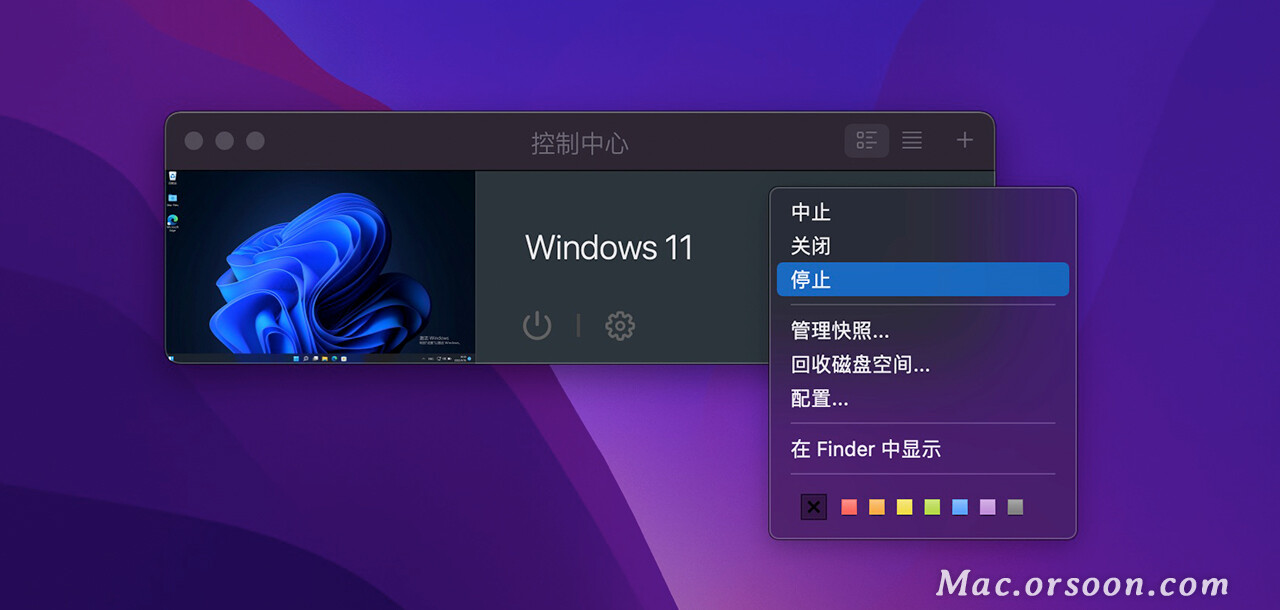This screenshot has width=1280, height=610.
Task: Pick the blue color tag
Action: pyautogui.click(x=960, y=507)
